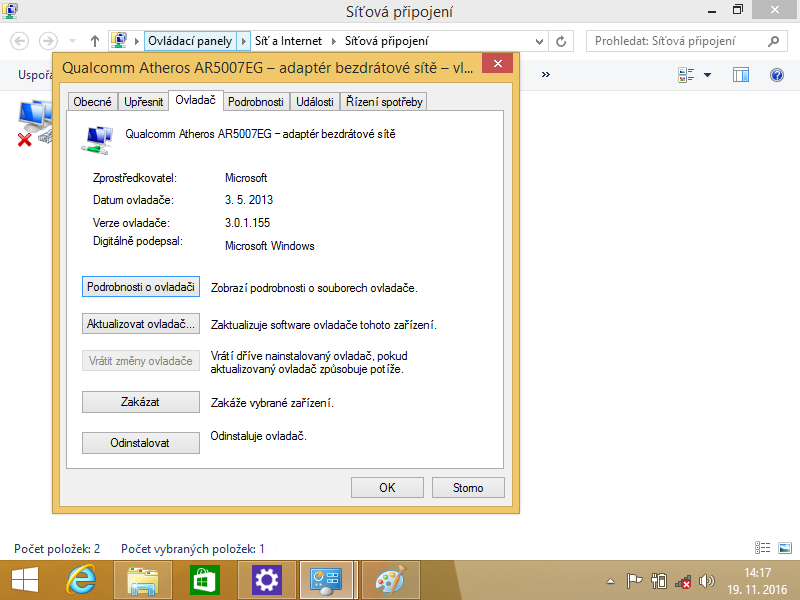
Task: Click the Odinstalovat button
Action: pos(140,442)
